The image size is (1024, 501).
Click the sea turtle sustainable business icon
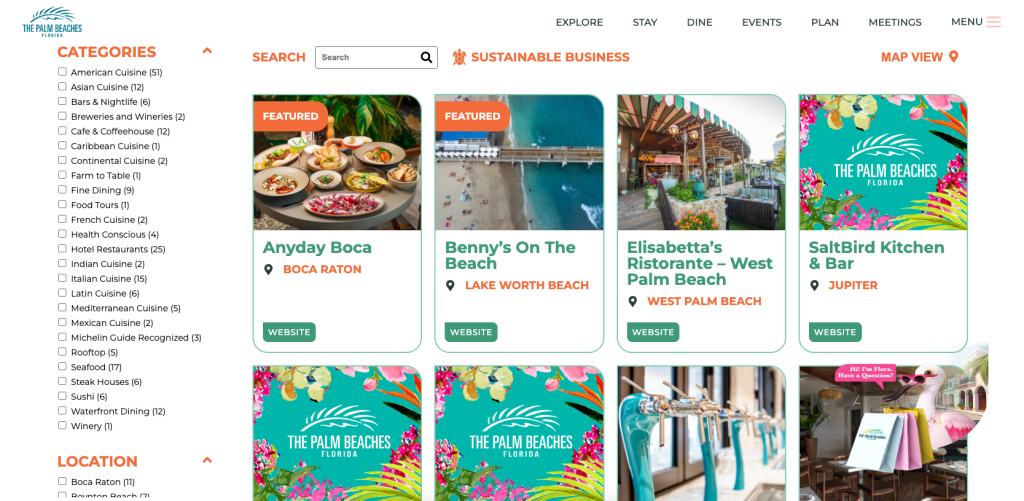coord(460,57)
